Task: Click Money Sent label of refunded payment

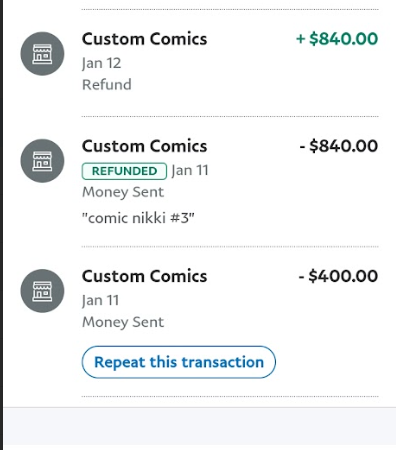Action: [x=123, y=192]
